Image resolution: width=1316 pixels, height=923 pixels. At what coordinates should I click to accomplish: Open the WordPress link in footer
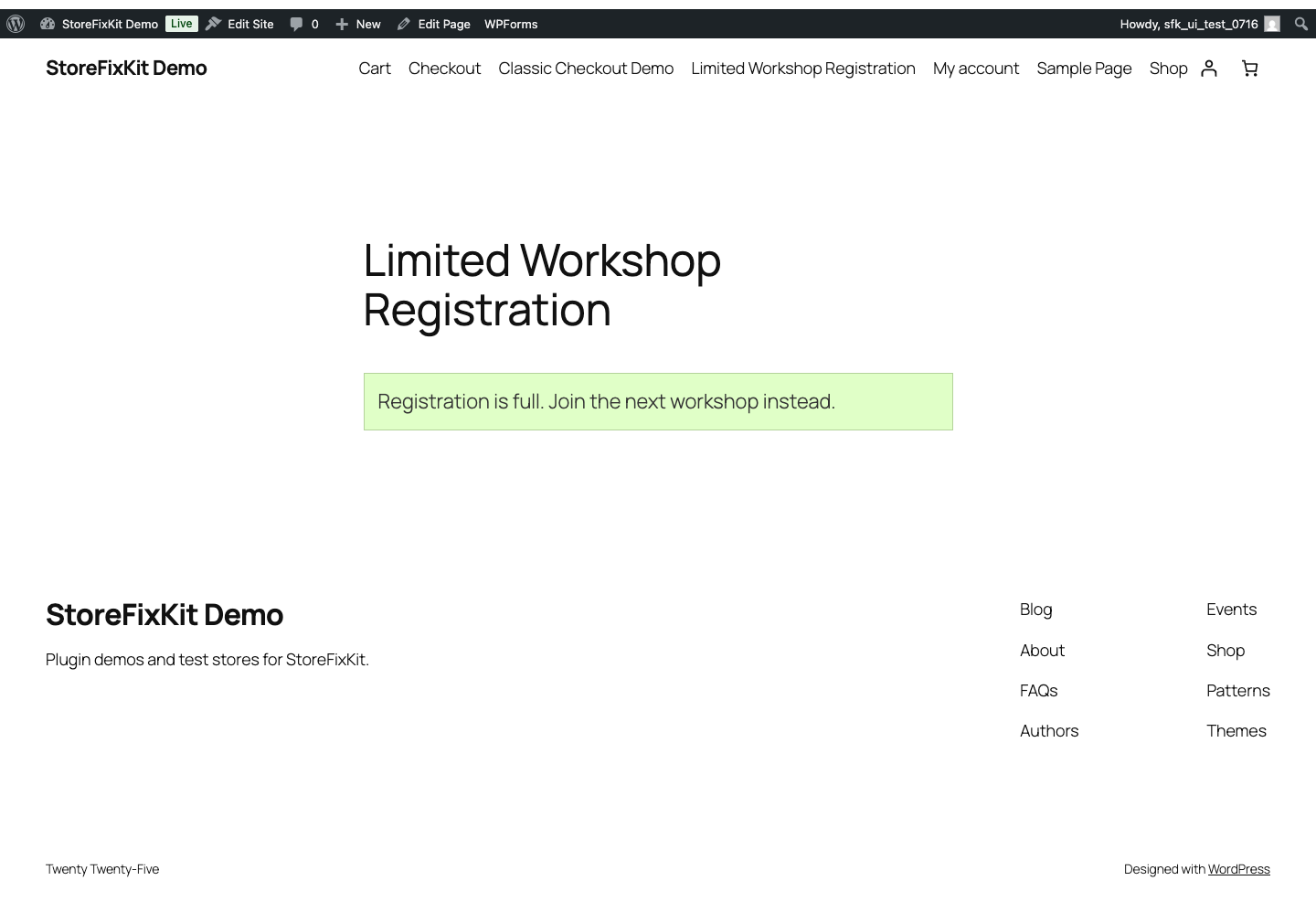coord(1239,869)
